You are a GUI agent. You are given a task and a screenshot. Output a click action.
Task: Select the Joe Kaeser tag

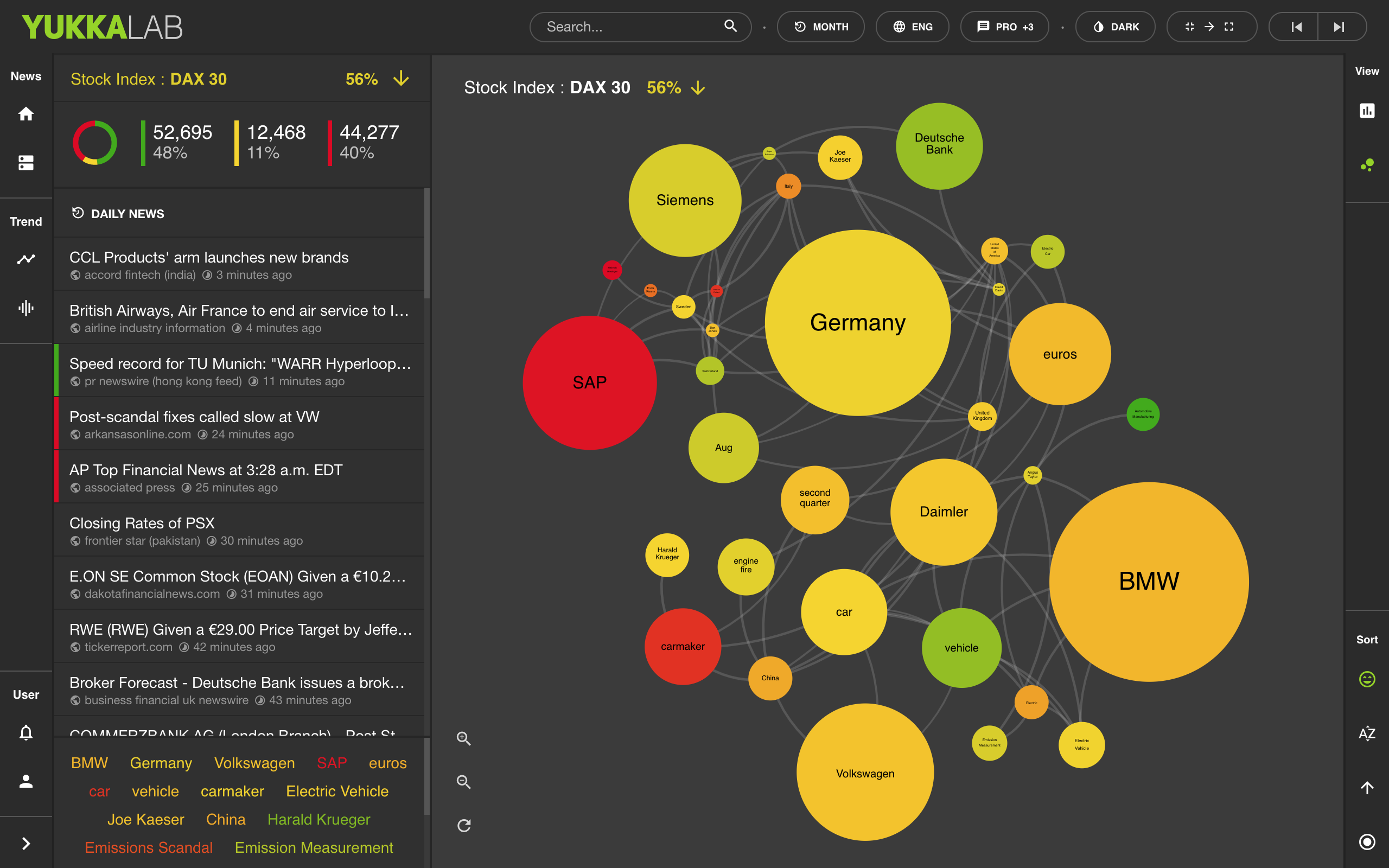tap(146, 819)
